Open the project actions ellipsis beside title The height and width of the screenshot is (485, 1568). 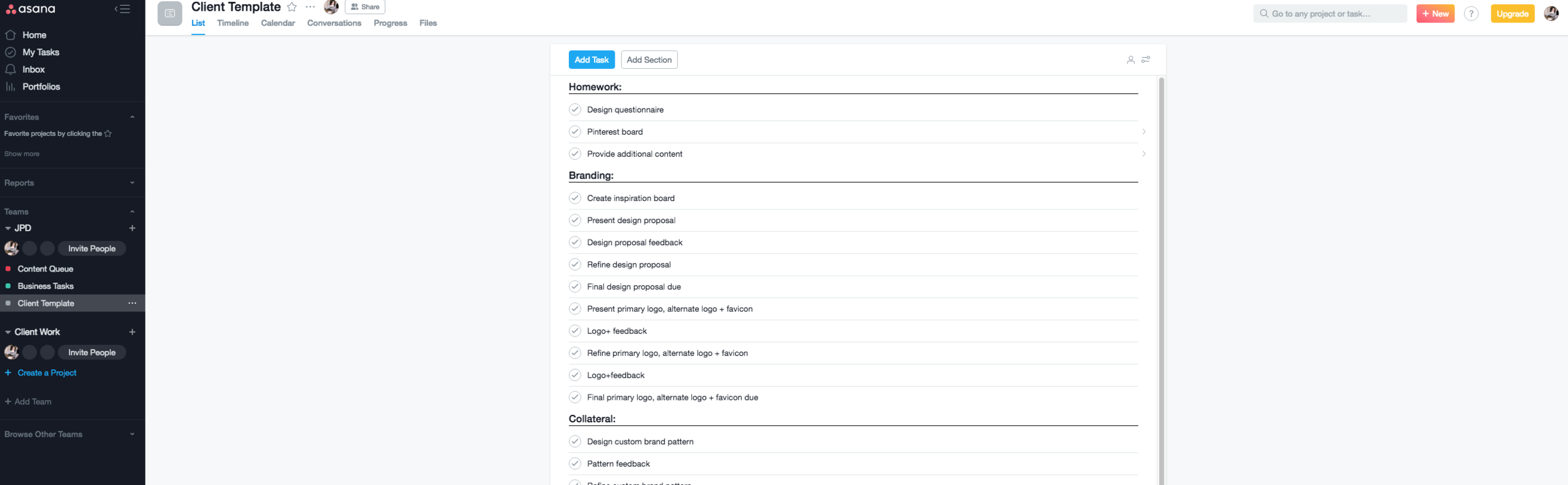(x=310, y=7)
